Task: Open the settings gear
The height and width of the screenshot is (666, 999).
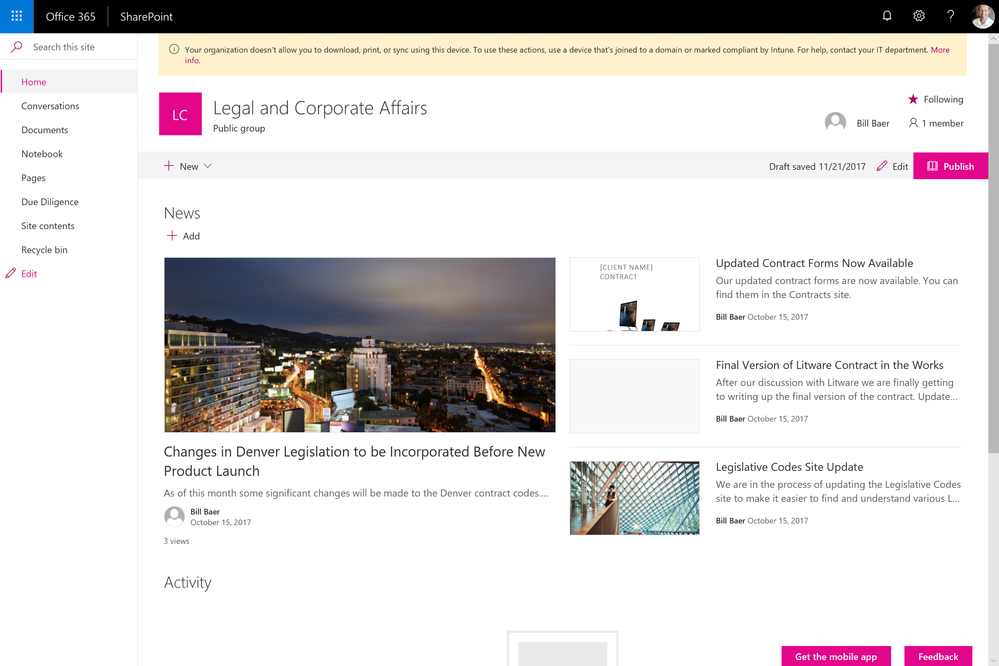Action: (919, 16)
